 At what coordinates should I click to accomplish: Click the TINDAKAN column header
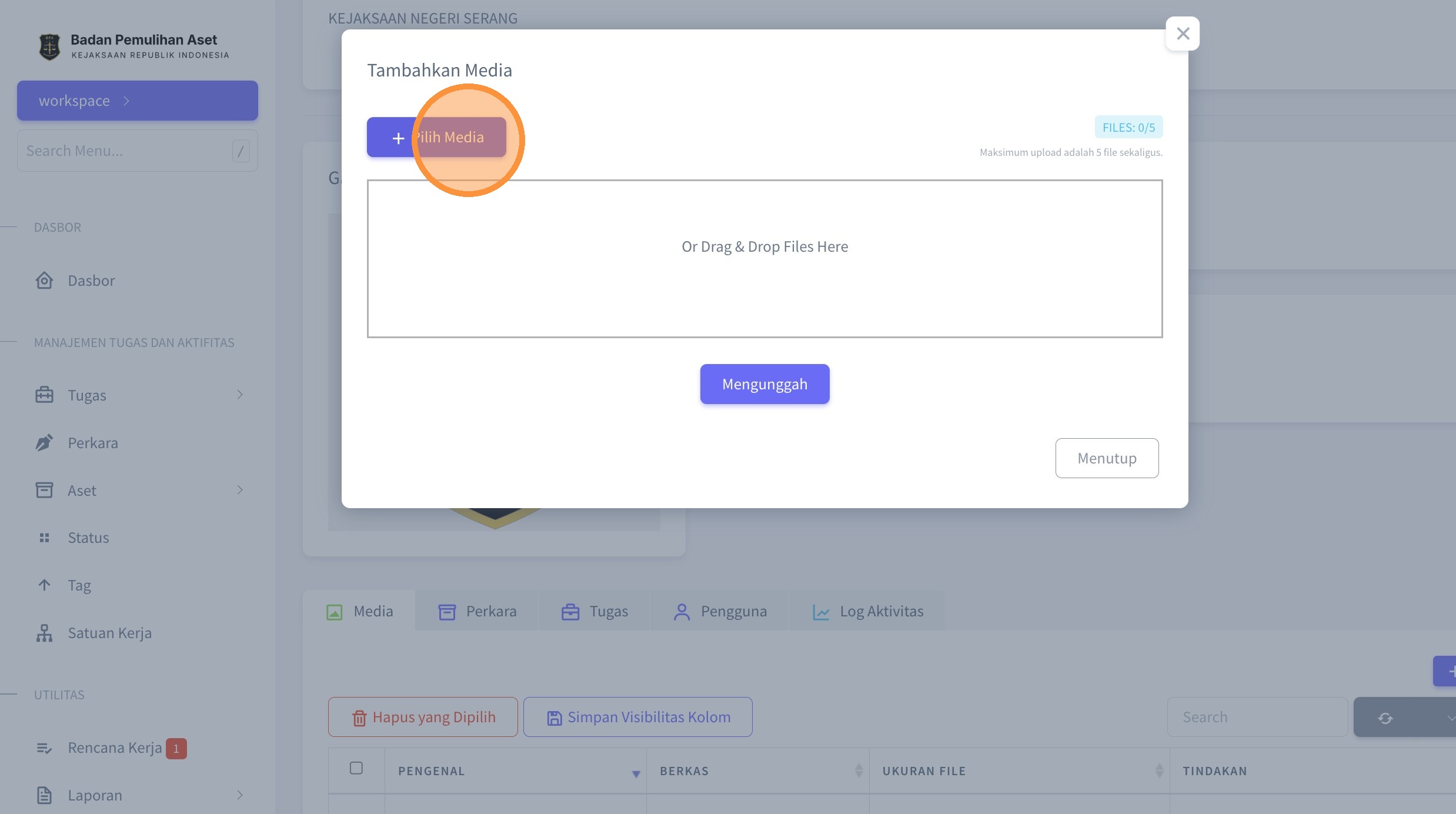[1214, 771]
